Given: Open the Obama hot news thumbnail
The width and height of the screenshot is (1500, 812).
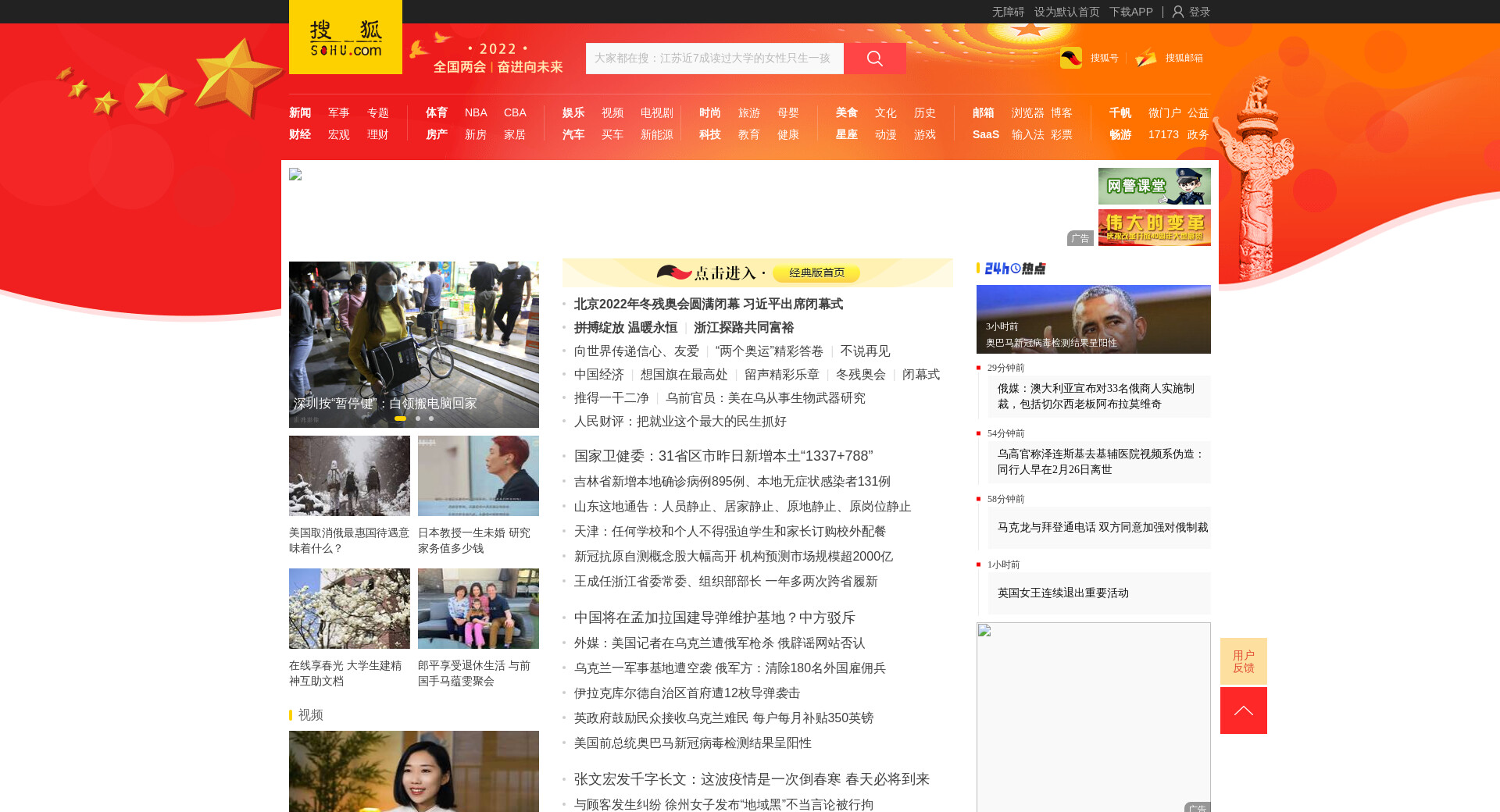Looking at the screenshot, I should [1093, 319].
